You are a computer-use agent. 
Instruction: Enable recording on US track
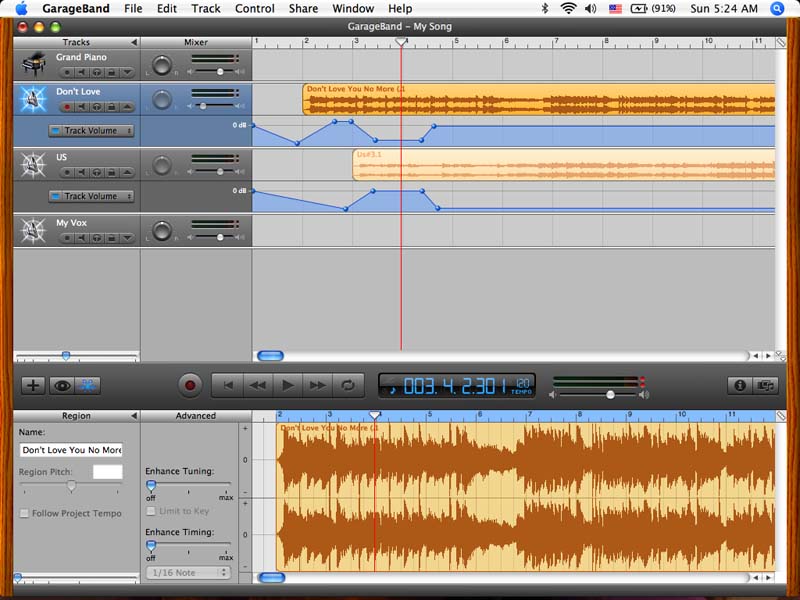(x=67, y=172)
